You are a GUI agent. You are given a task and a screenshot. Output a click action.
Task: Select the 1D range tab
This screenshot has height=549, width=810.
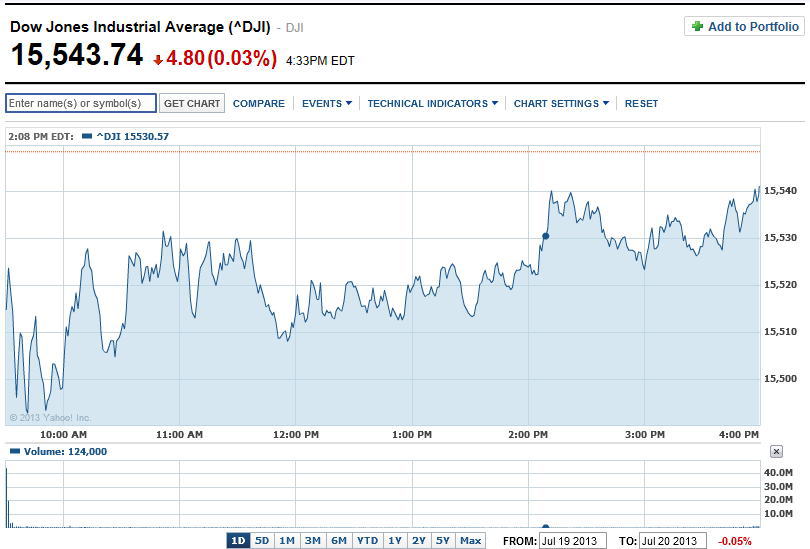238,541
